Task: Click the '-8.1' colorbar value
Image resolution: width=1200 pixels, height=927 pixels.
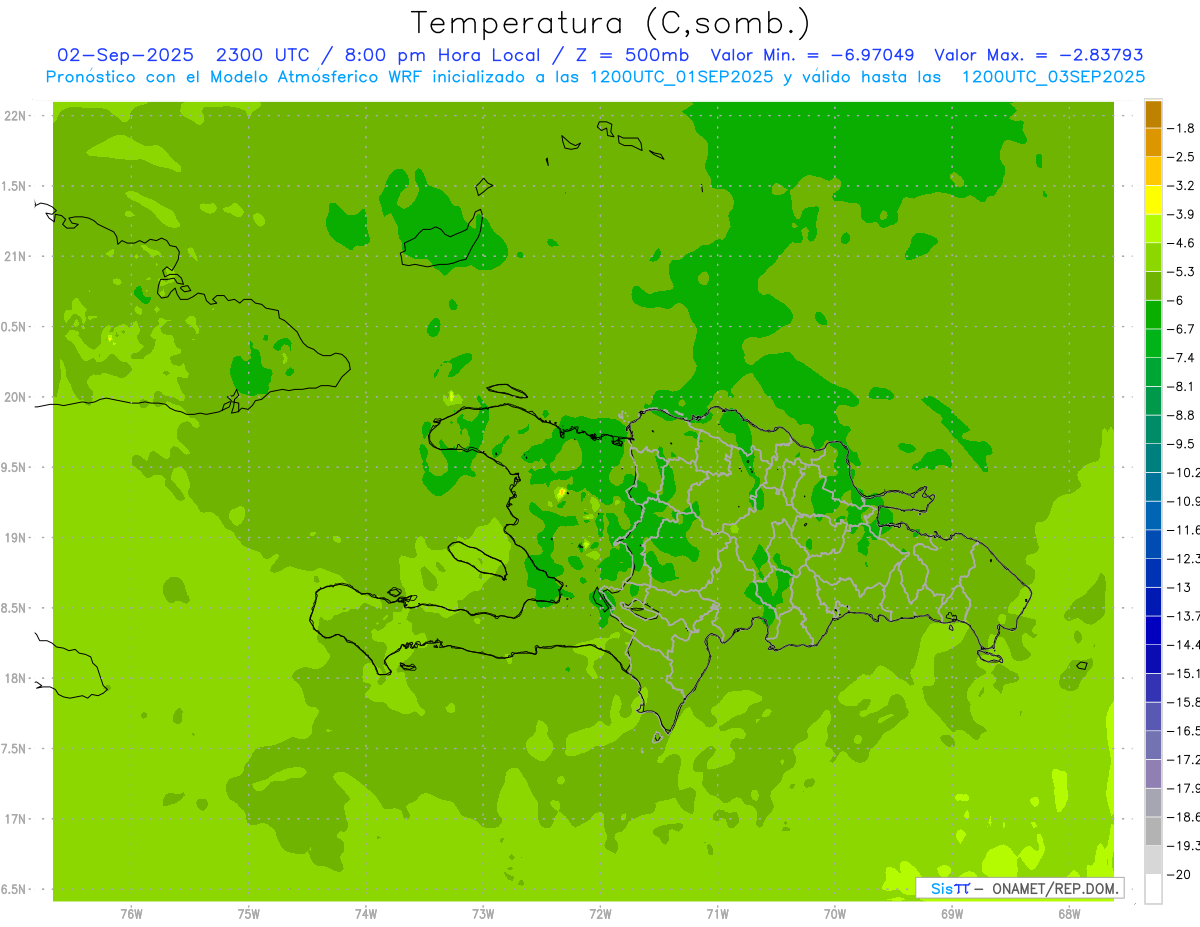Action: (1182, 386)
